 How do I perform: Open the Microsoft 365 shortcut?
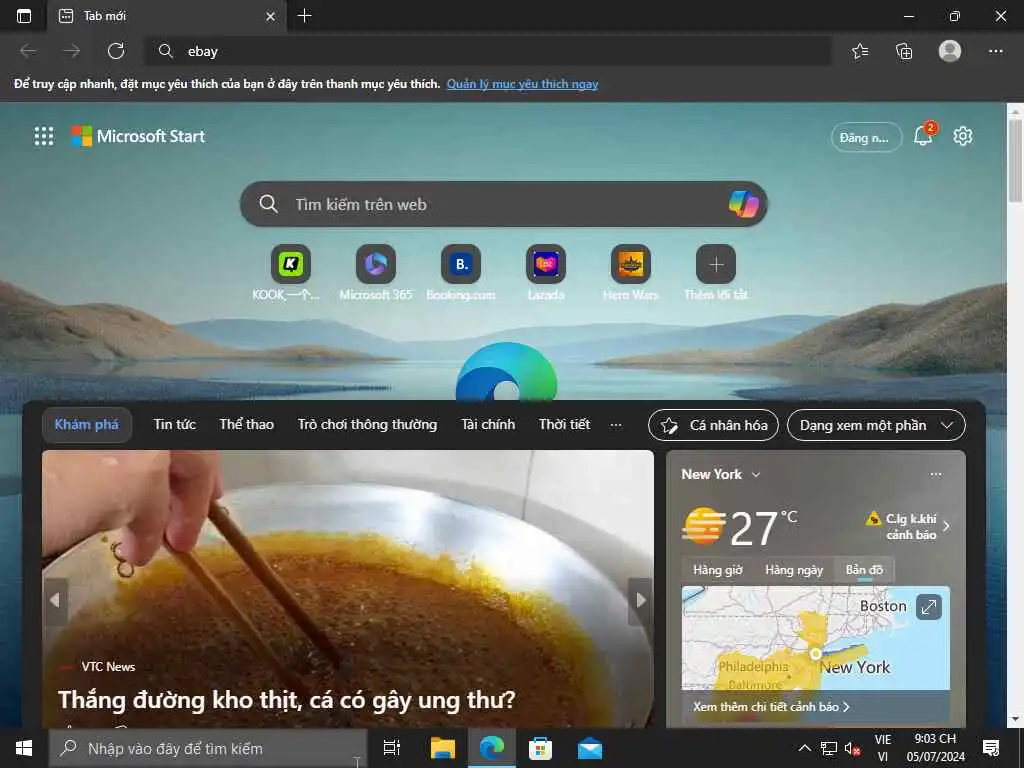[376, 264]
